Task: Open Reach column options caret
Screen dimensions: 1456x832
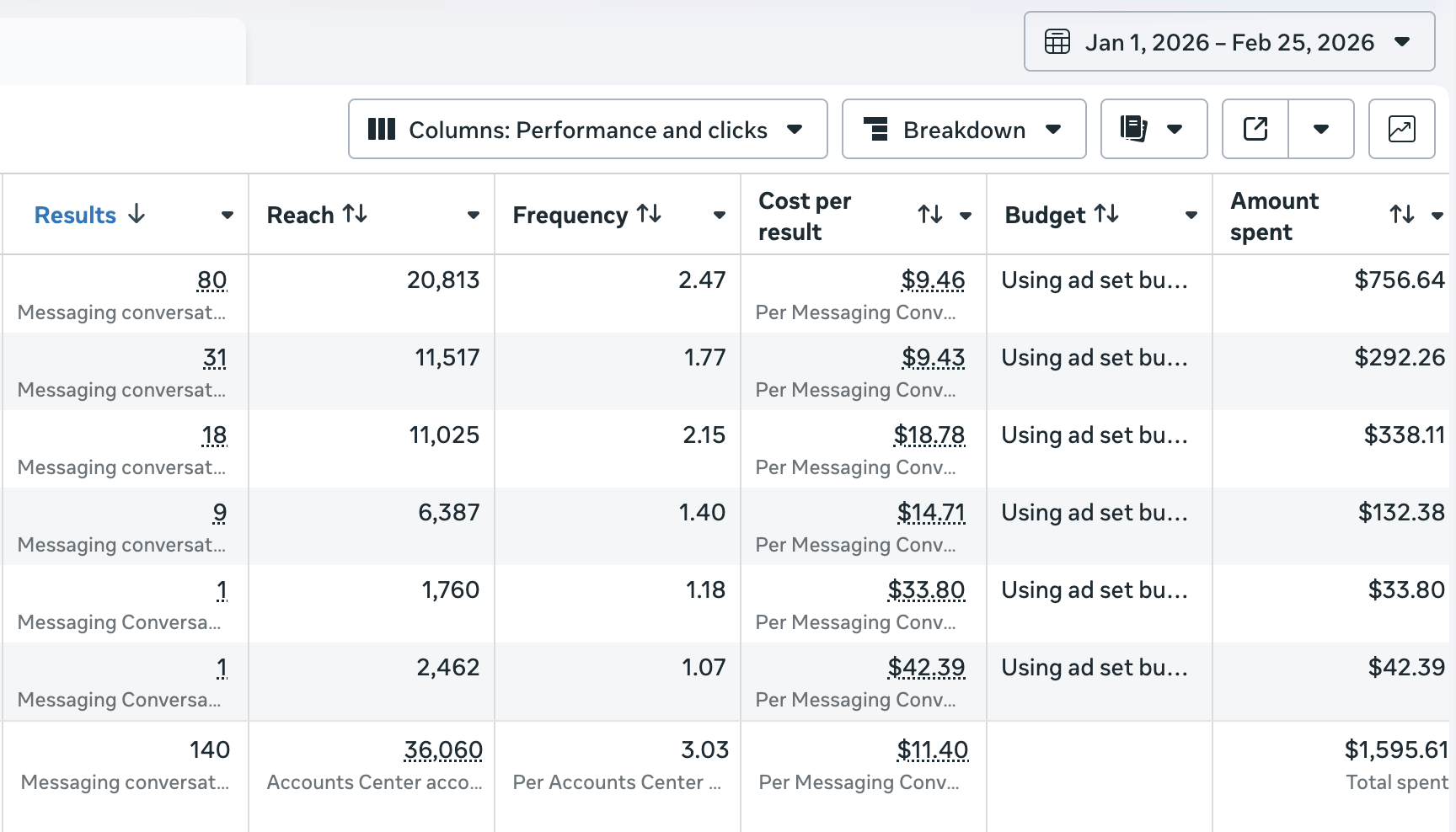Action: coord(473,216)
